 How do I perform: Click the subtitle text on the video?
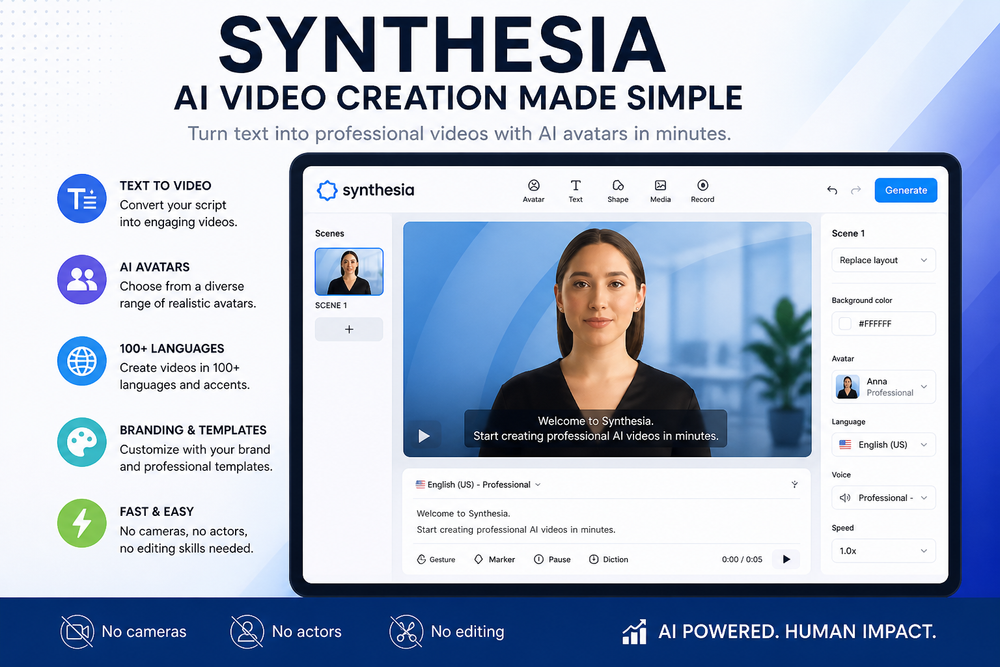(x=596, y=429)
